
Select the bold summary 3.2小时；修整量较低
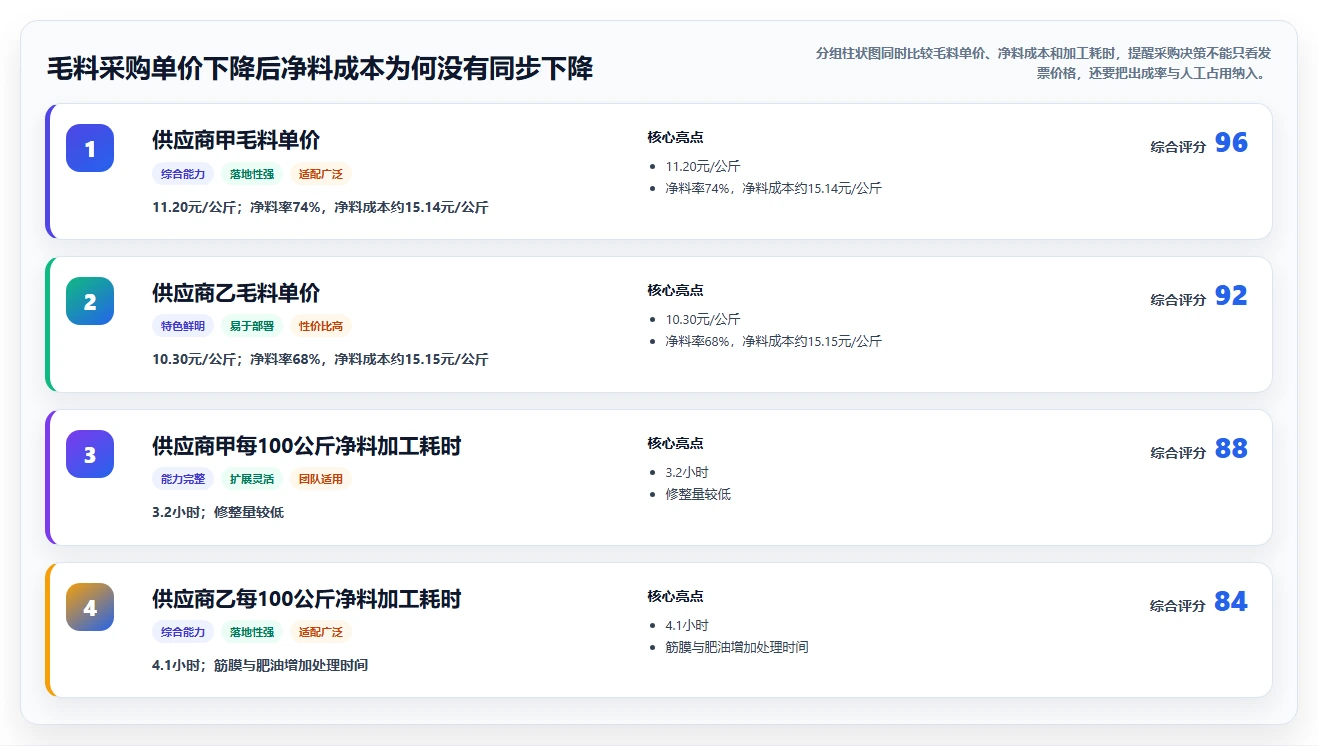coord(218,512)
